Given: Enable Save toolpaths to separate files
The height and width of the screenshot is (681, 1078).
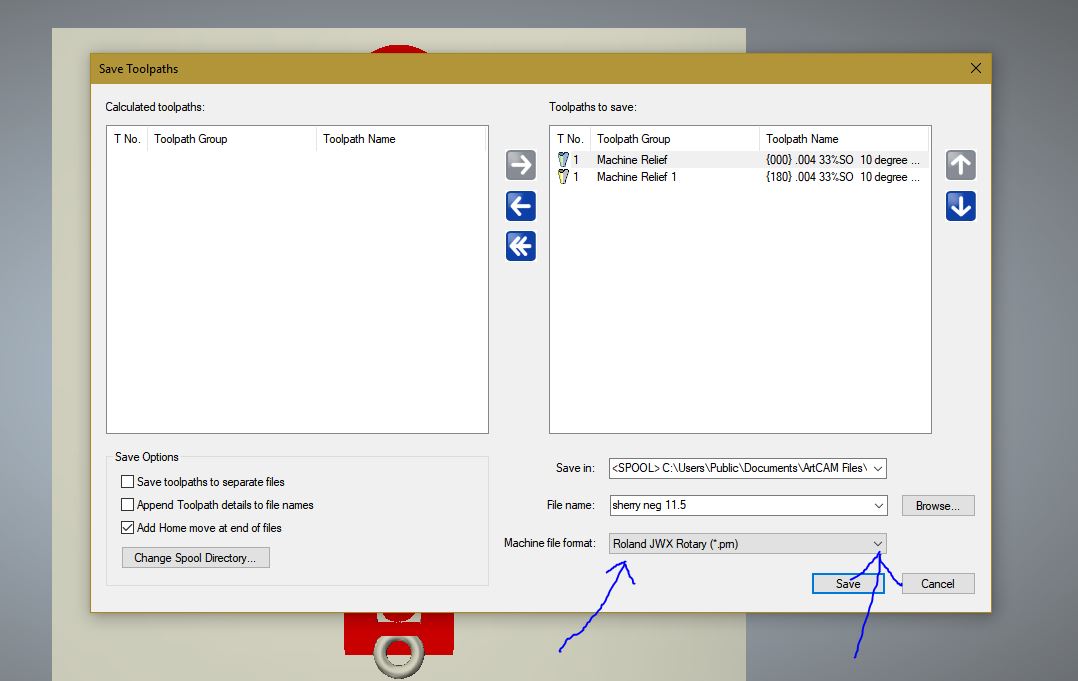Looking at the screenshot, I should pyautogui.click(x=127, y=481).
